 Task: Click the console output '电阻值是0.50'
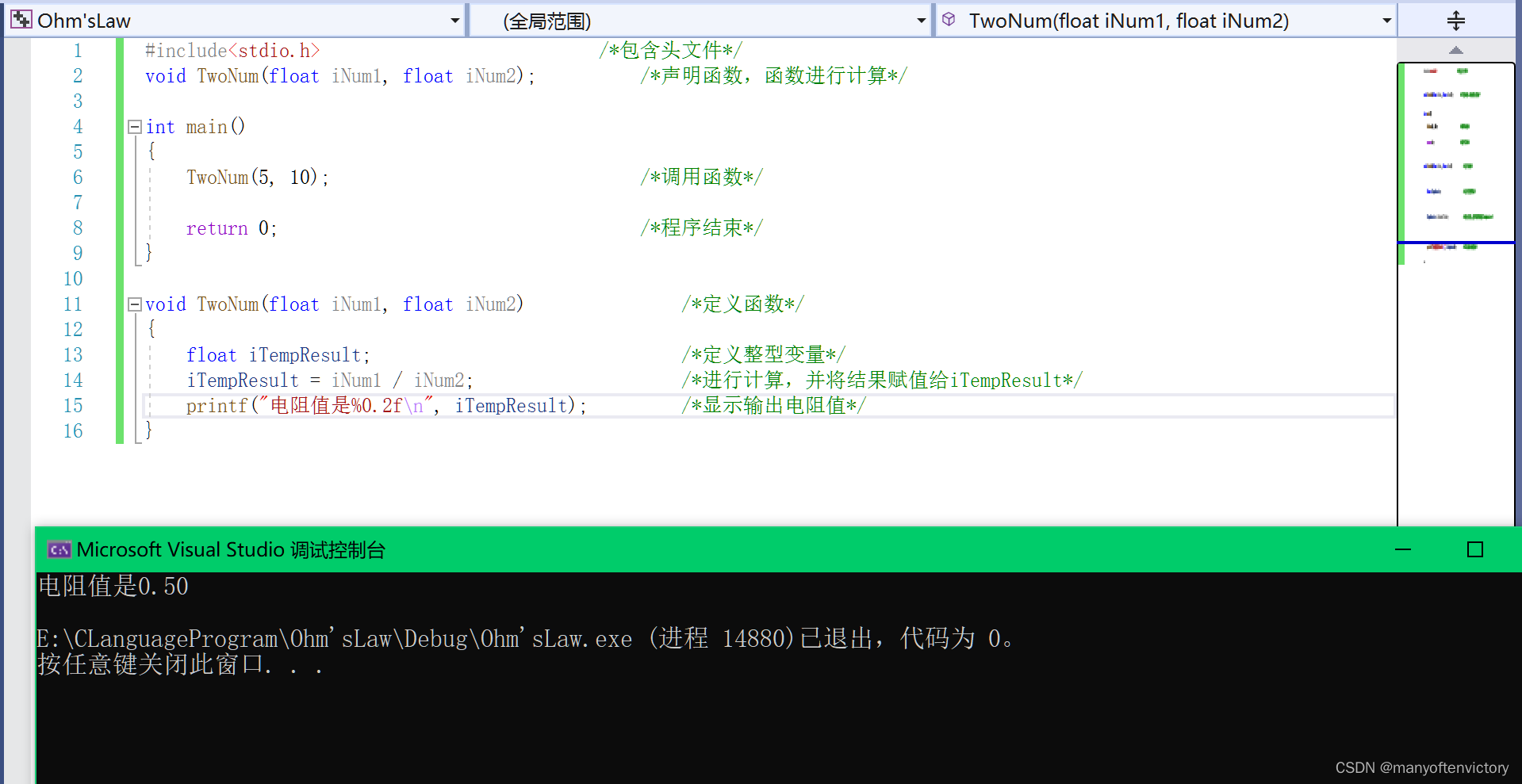pos(113,587)
